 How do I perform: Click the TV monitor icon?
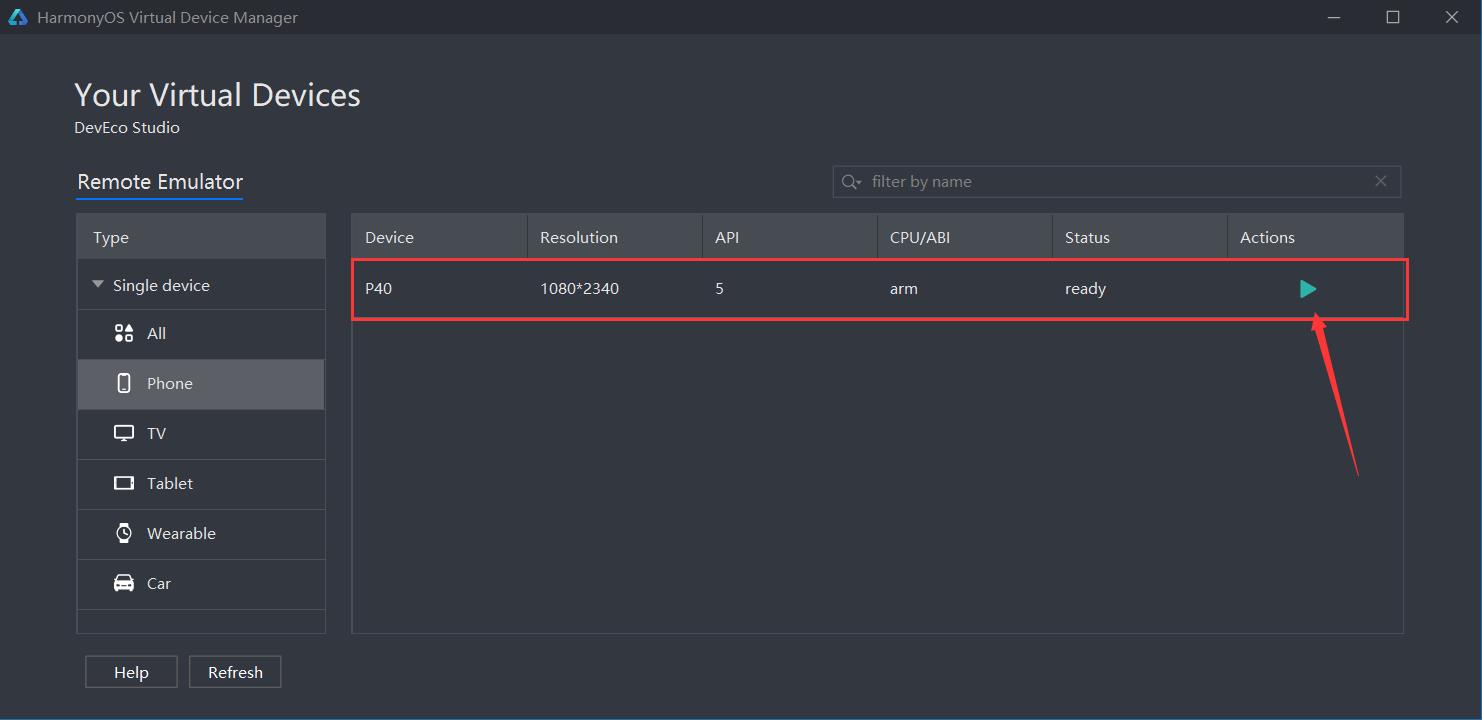point(124,433)
